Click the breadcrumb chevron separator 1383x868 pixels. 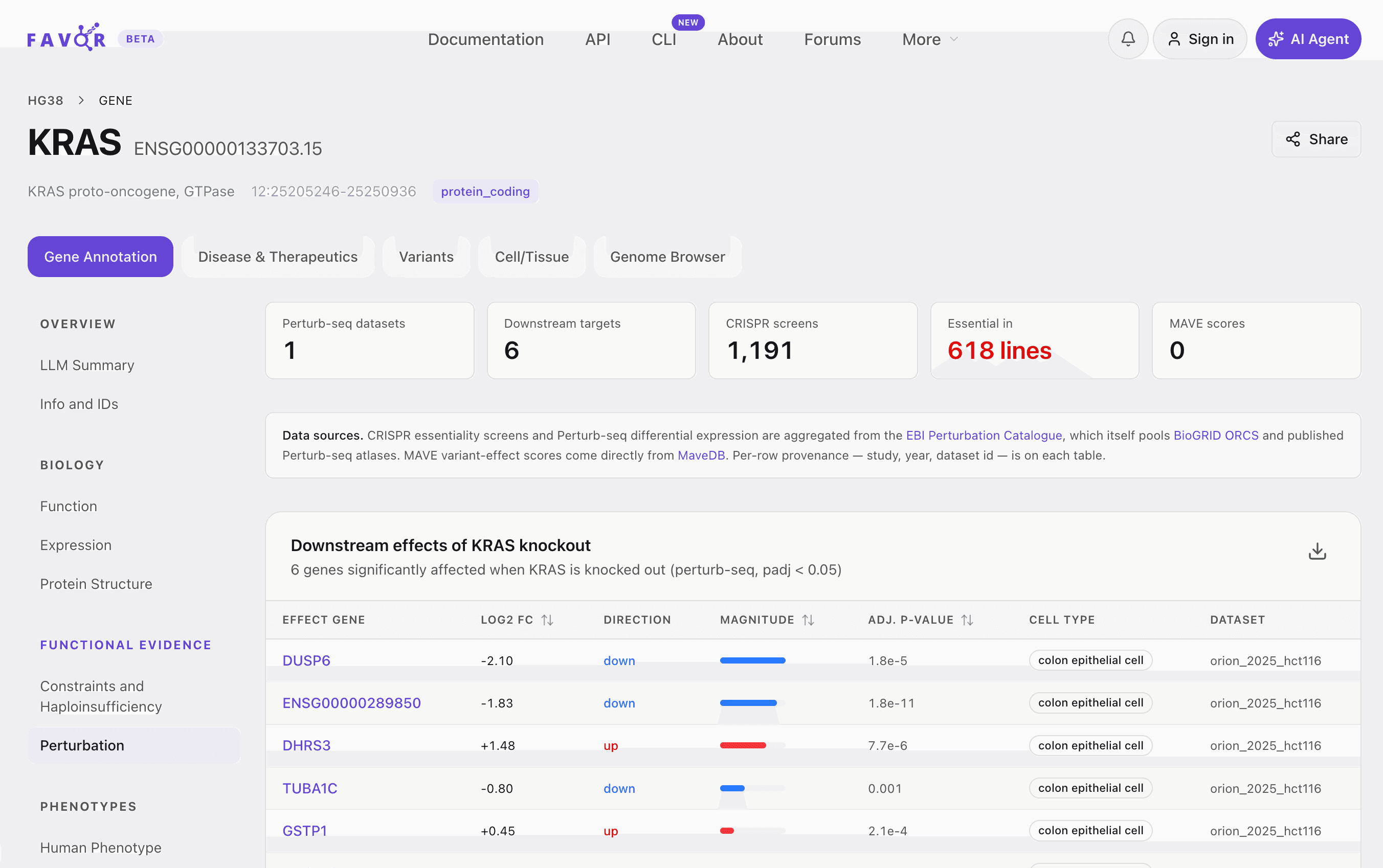point(81,101)
